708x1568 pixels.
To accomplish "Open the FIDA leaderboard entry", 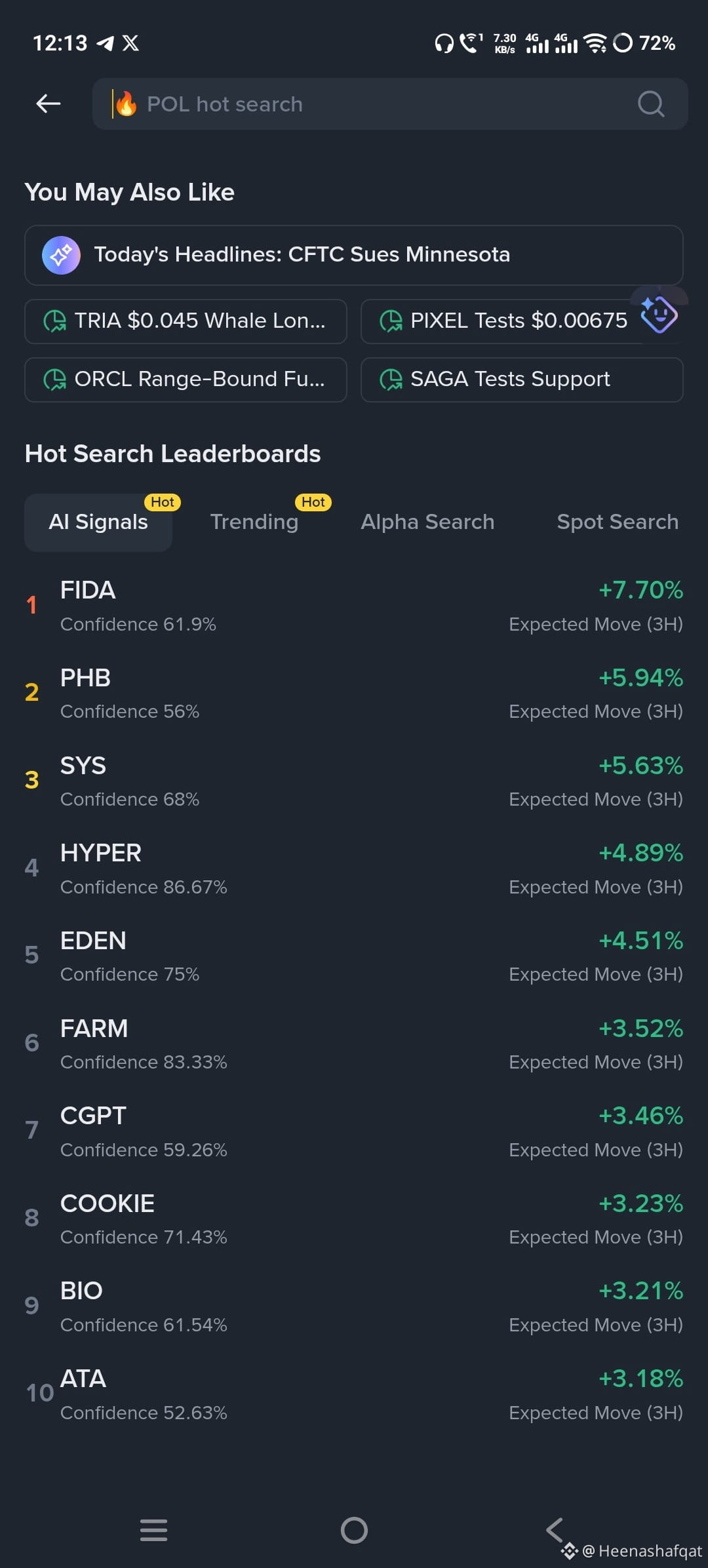I will pyautogui.click(x=354, y=606).
